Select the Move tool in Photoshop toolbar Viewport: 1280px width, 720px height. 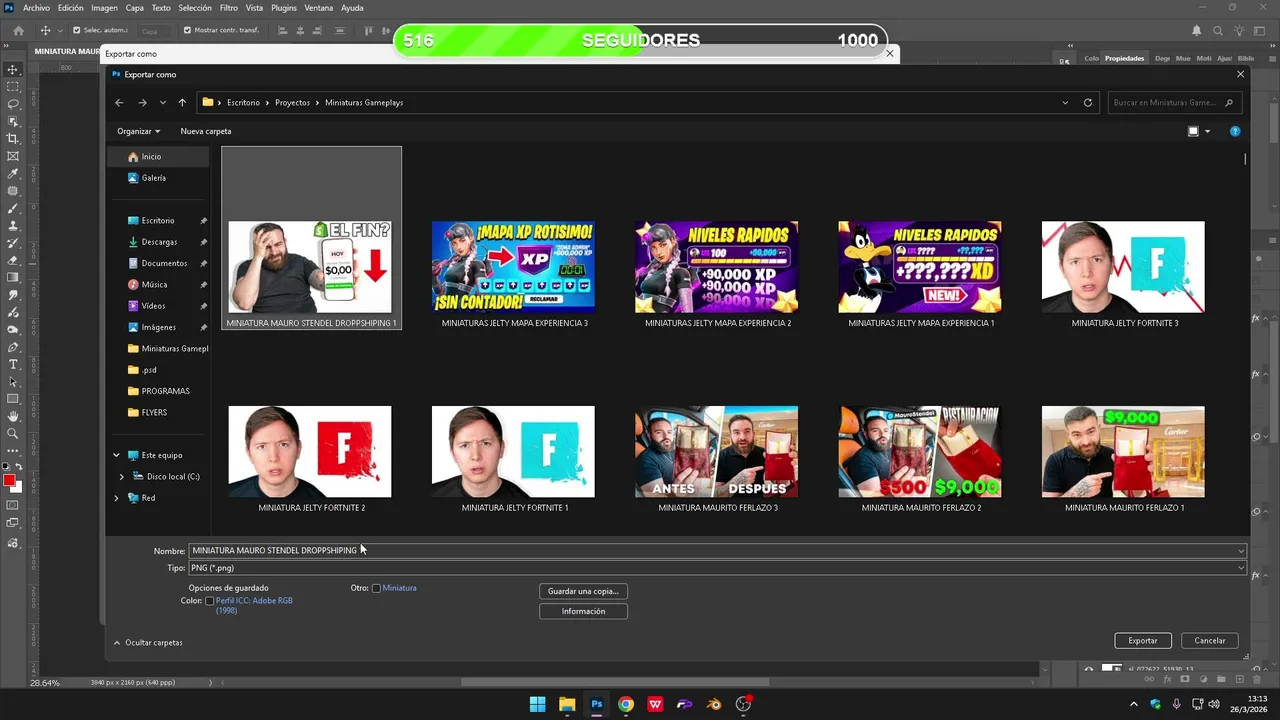(13, 70)
